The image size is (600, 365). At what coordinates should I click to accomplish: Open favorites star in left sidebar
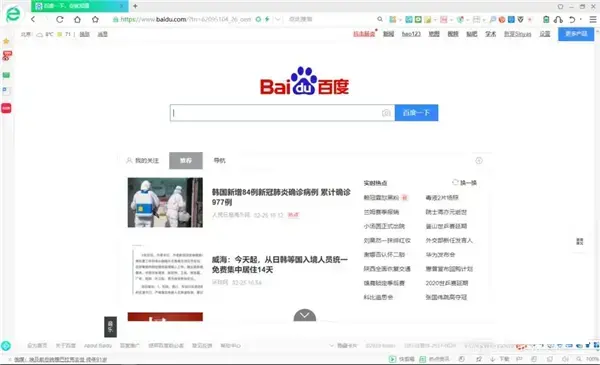click(7, 41)
